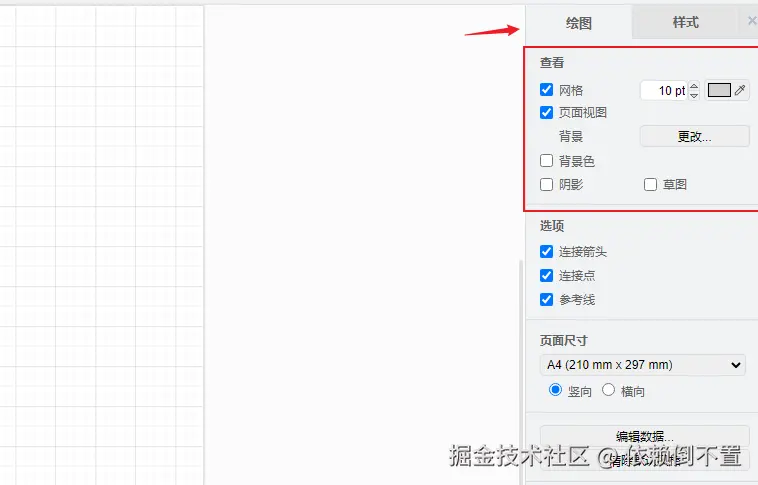Uncheck the 连接箭头 checkbox

tap(546, 251)
